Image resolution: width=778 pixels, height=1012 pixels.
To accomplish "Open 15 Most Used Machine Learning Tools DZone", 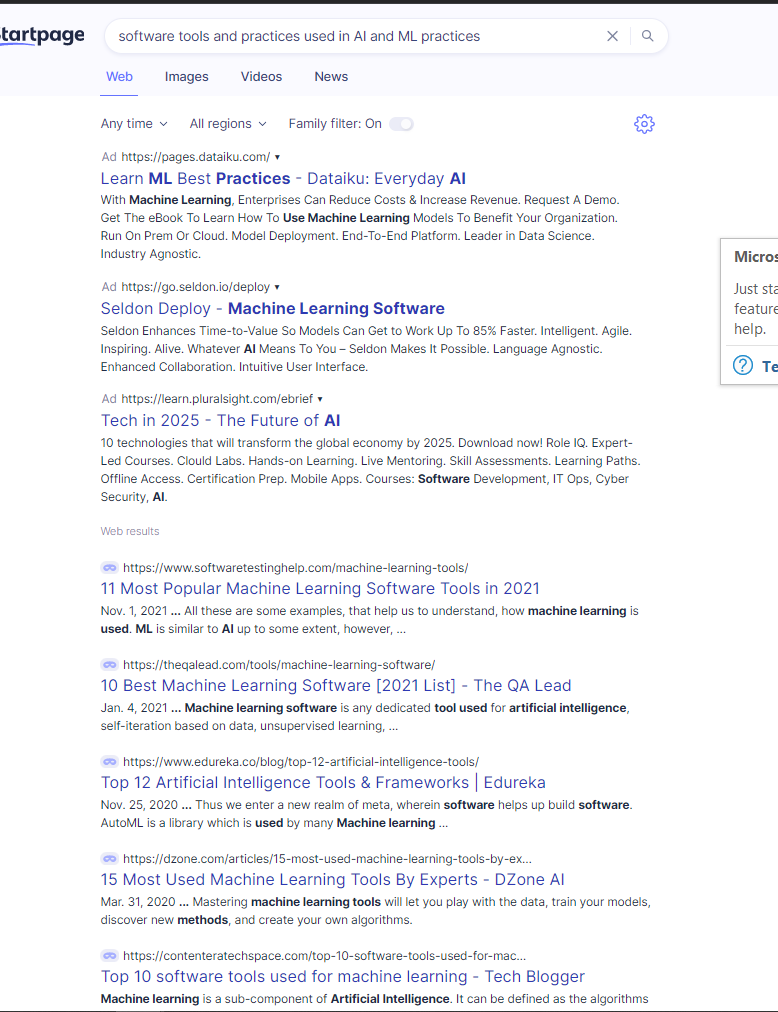I will click(333, 880).
